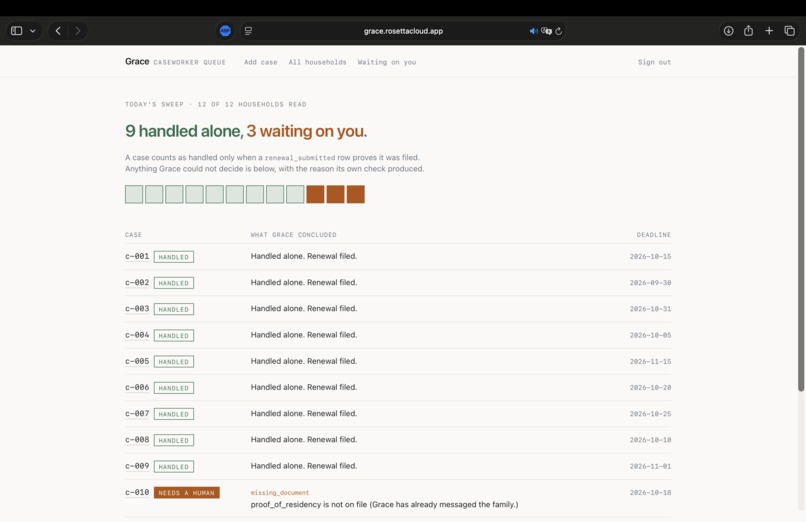The width and height of the screenshot is (806, 522).
Task: Click the '3 waiting on you' heading text
Action: [x=306, y=131]
